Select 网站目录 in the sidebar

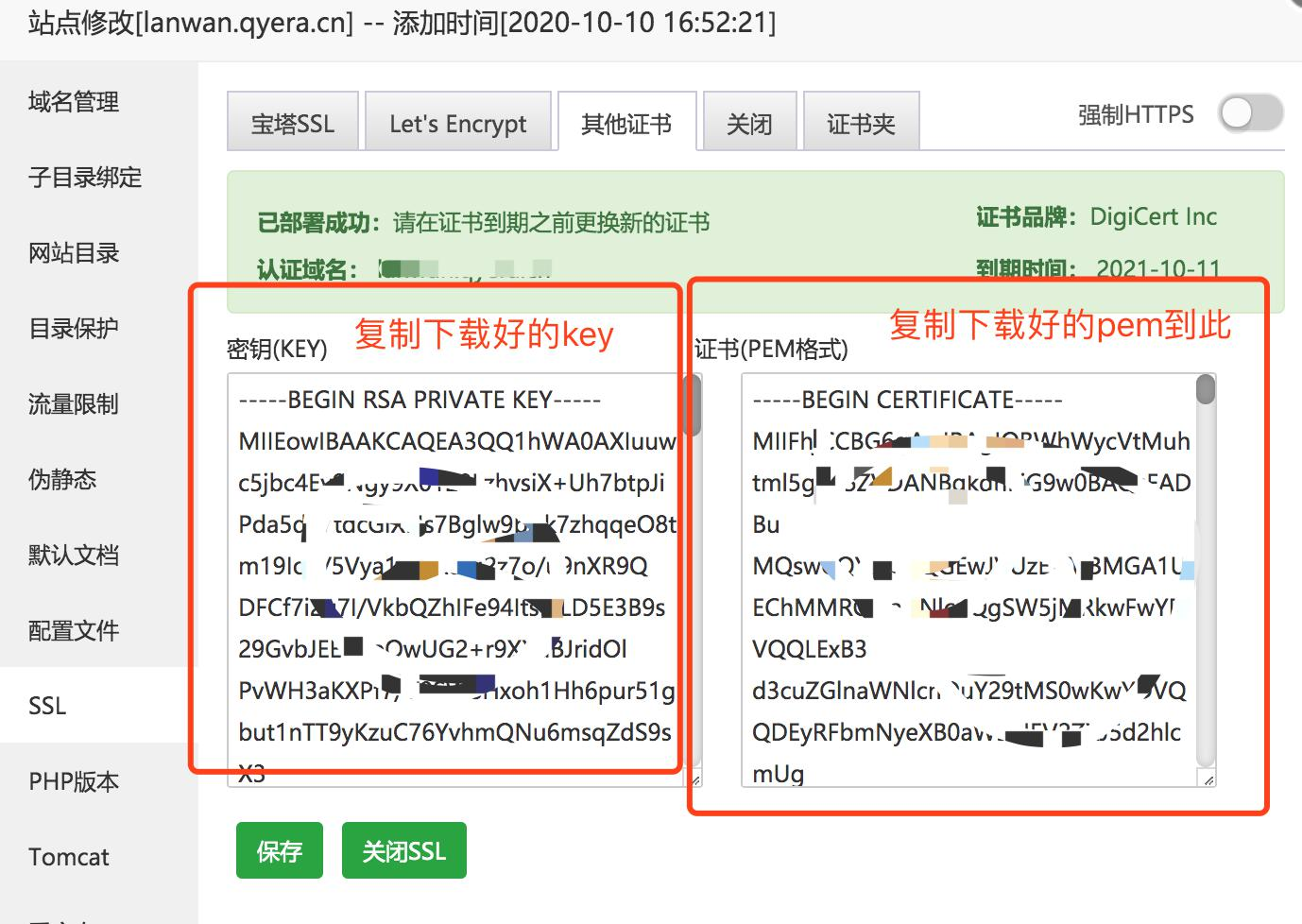99,252
